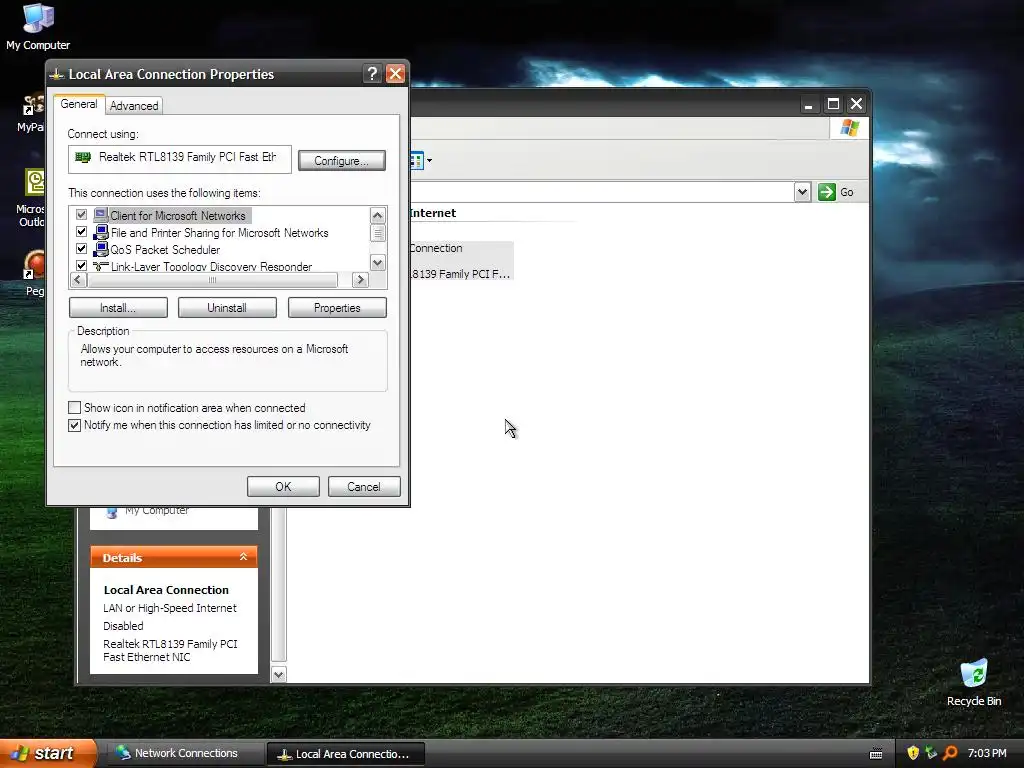Close the Local Area Connection Properties dialog
This screenshot has height=768, width=1024.
(x=395, y=74)
